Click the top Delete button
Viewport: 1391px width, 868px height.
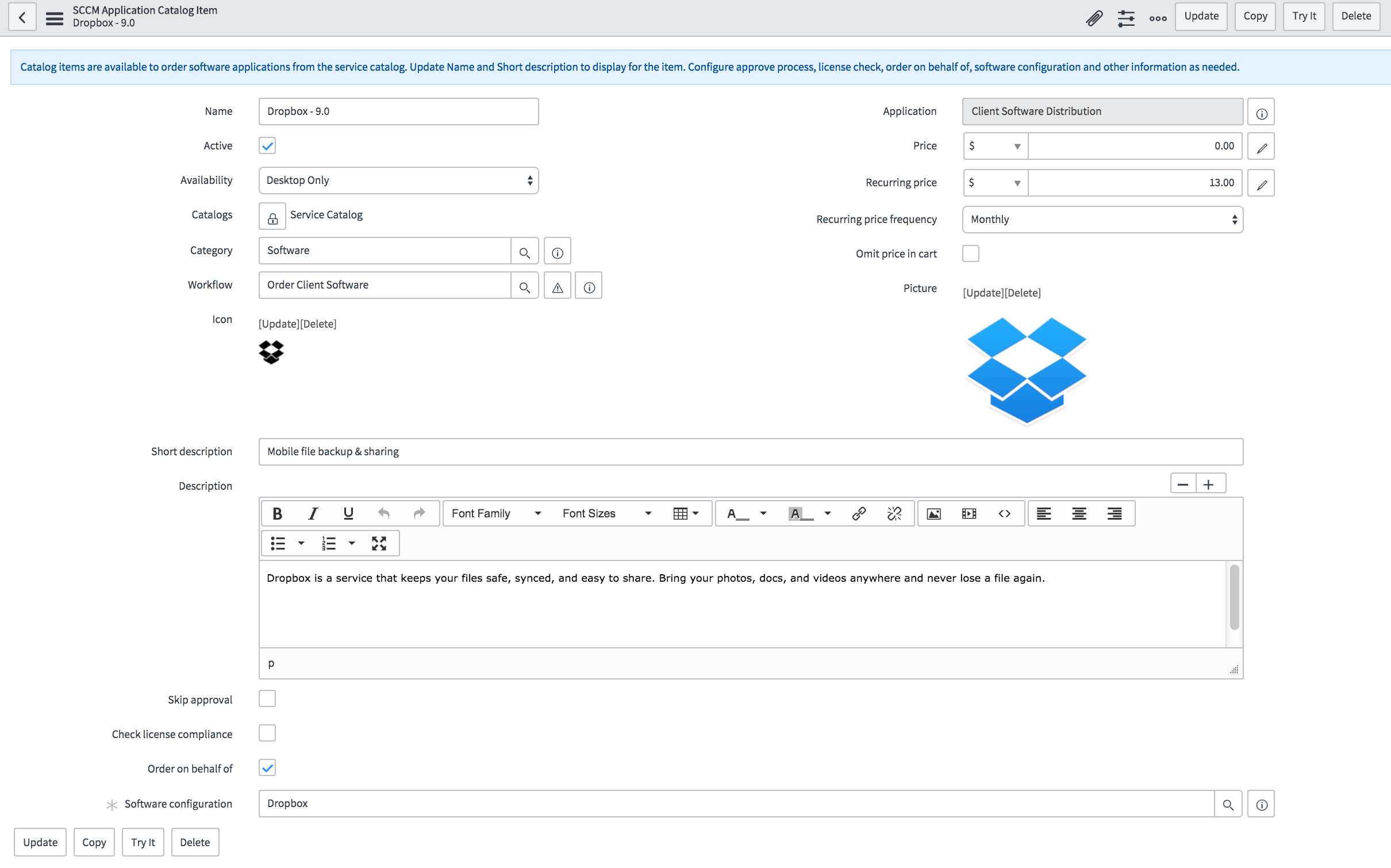(1357, 16)
